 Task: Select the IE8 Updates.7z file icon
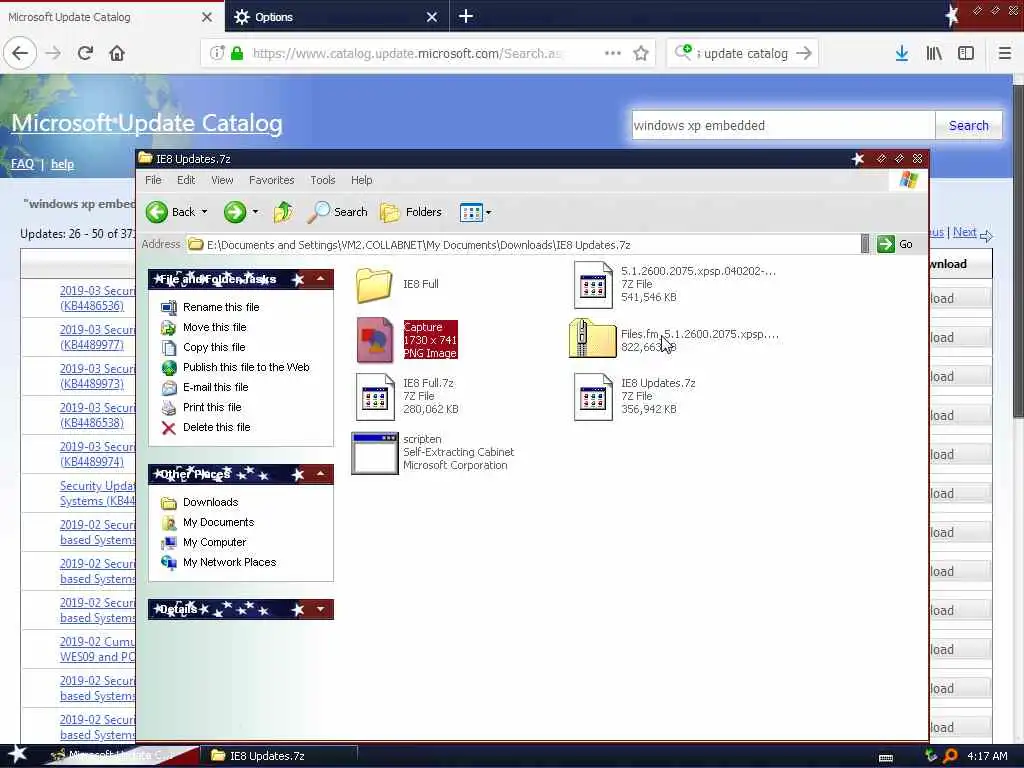click(x=592, y=396)
